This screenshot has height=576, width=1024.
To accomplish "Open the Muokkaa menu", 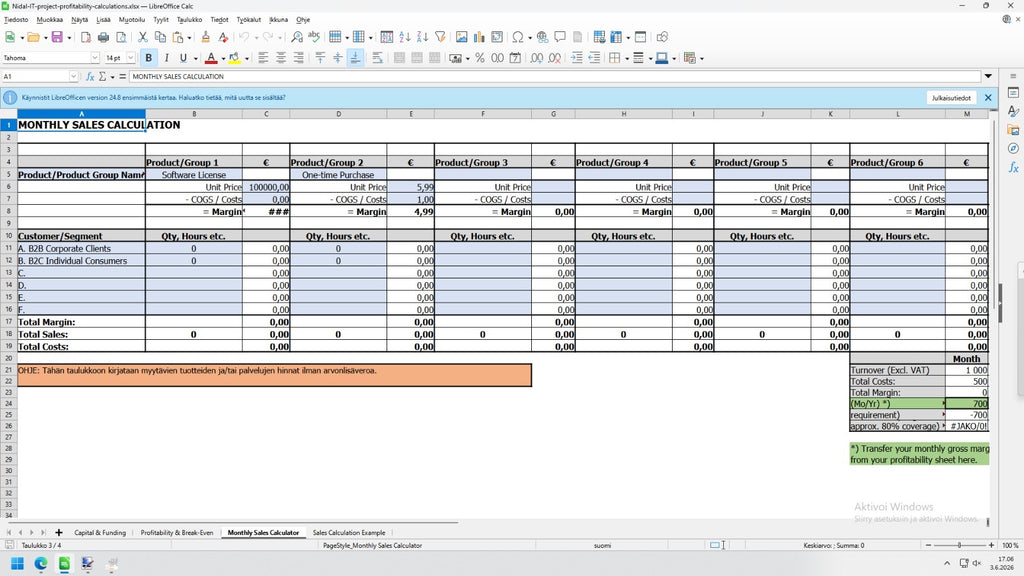I will [50, 20].
